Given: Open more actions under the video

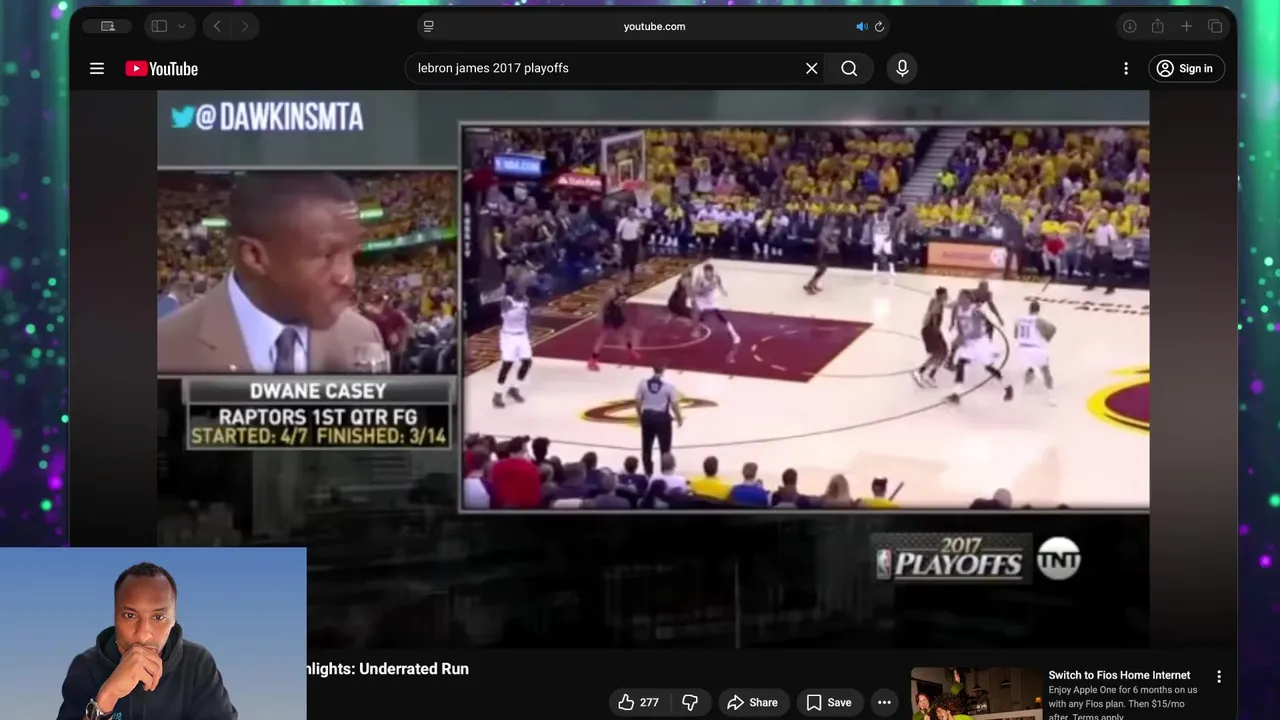Looking at the screenshot, I should pos(884,702).
